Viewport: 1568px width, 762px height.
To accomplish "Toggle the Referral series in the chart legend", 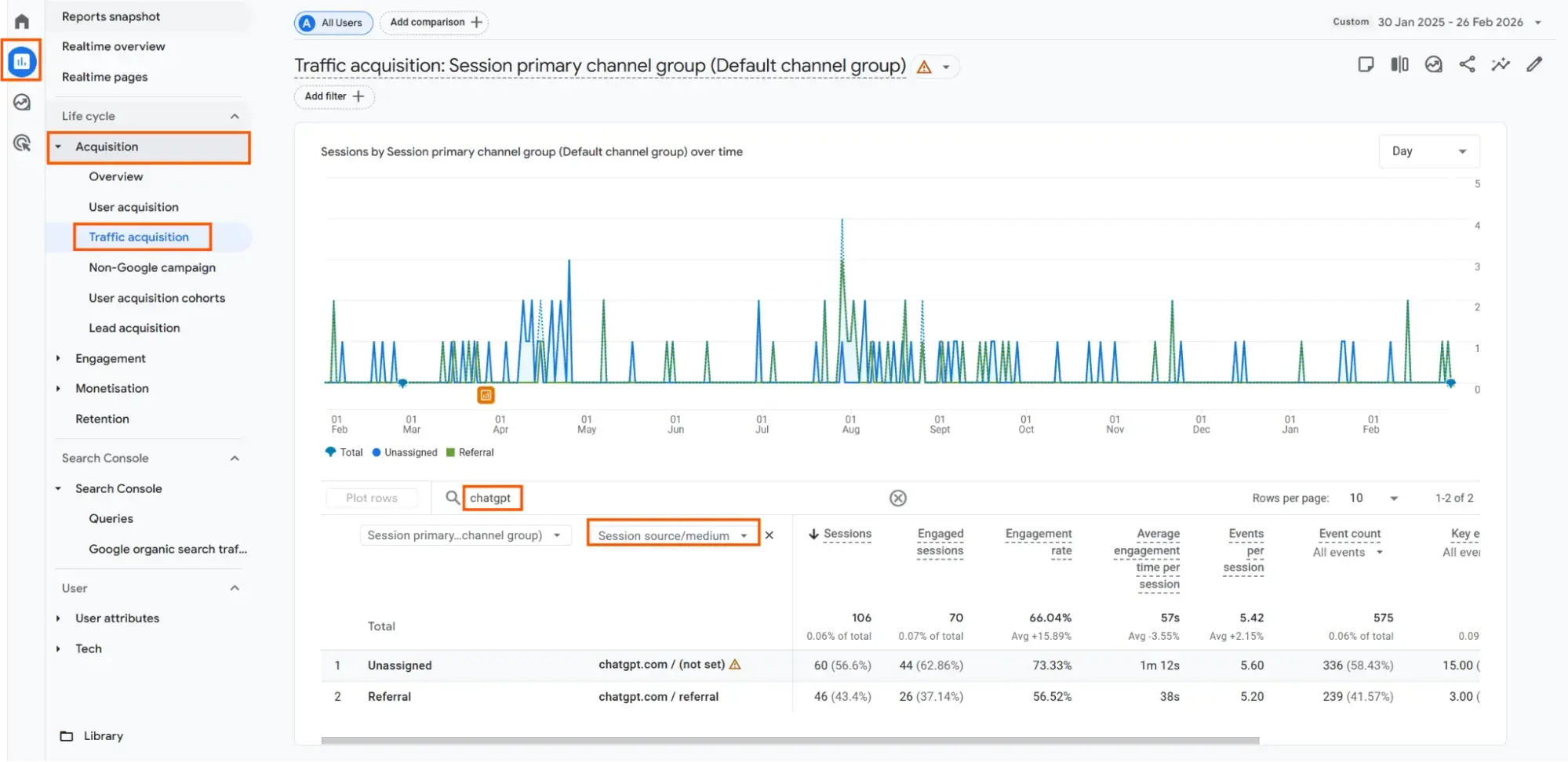I will 471,452.
